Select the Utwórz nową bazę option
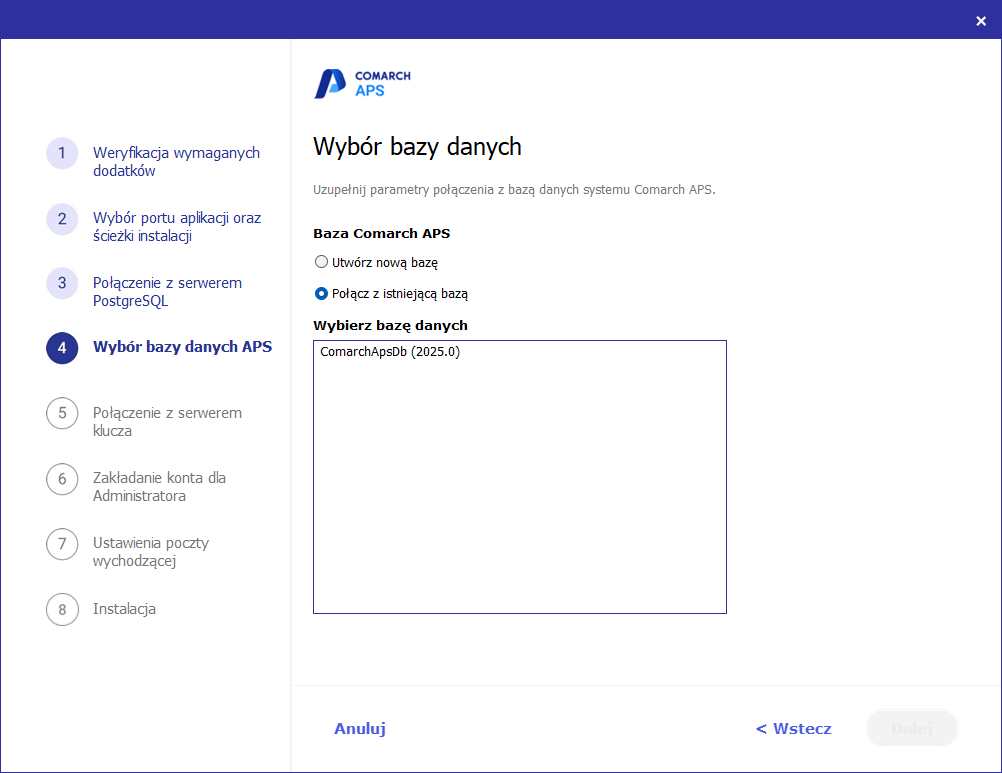Image resolution: width=1002 pixels, height=773 pixels. [x=321, y=261]
